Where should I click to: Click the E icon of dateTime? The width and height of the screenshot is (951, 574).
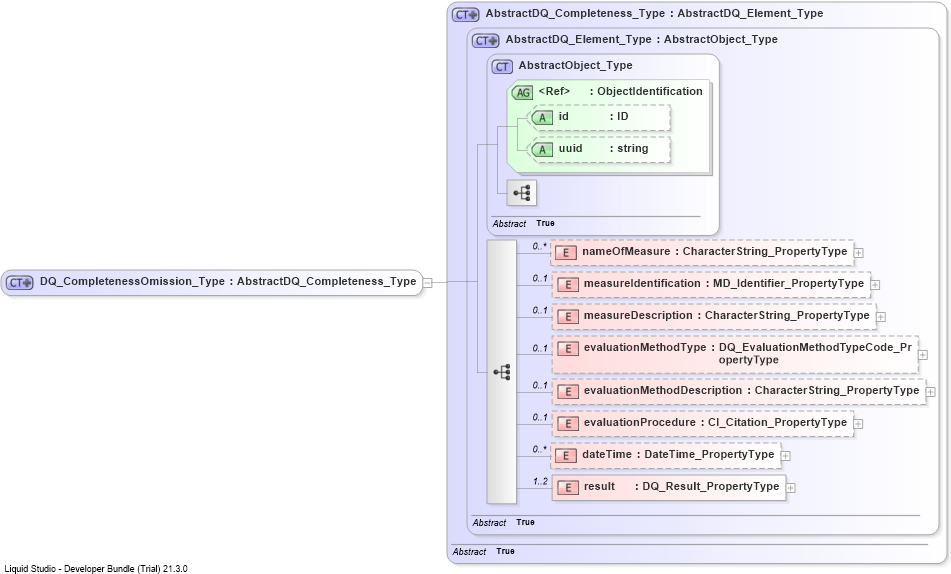click(566, 456)
